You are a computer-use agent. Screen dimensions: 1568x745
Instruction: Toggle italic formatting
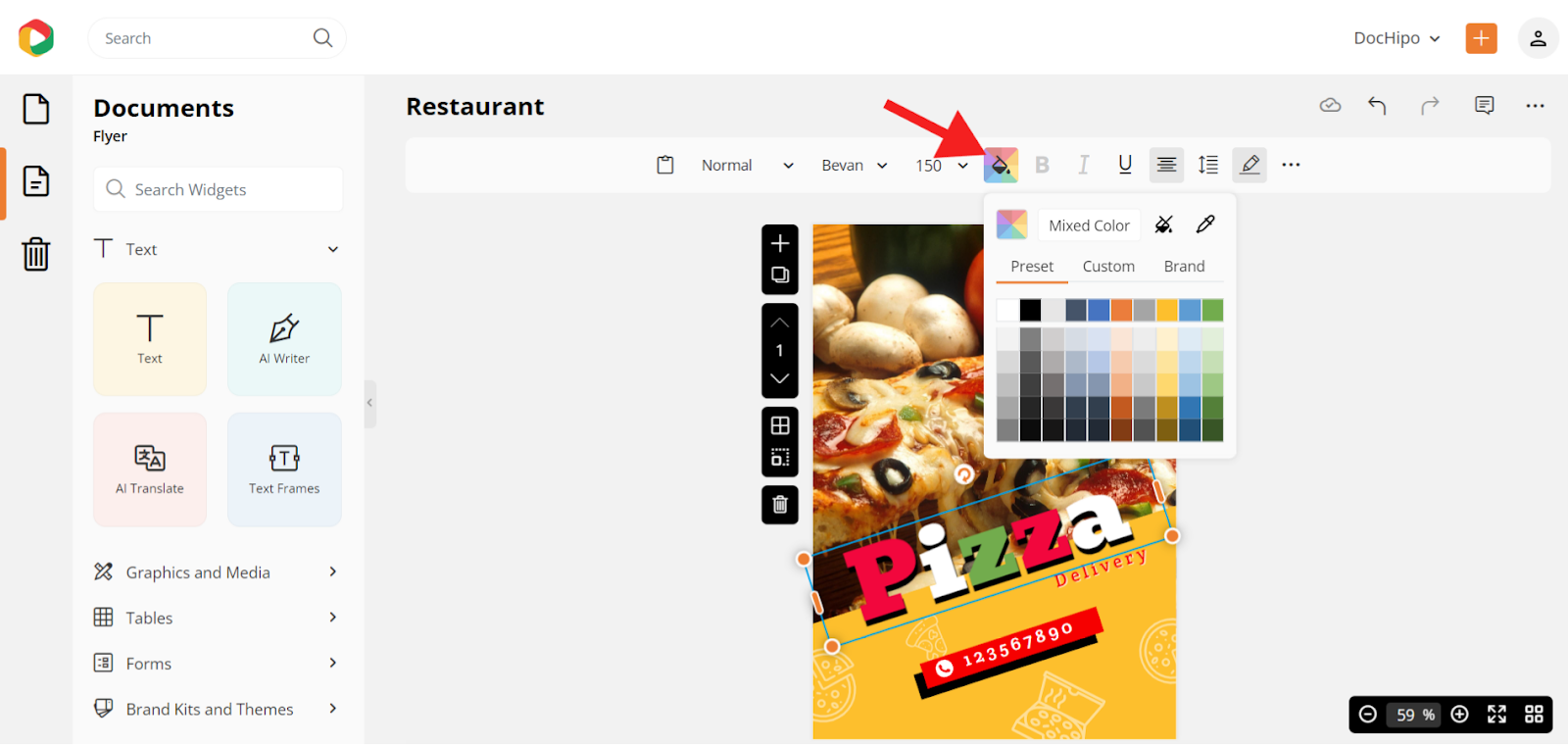pos(1083,165)
